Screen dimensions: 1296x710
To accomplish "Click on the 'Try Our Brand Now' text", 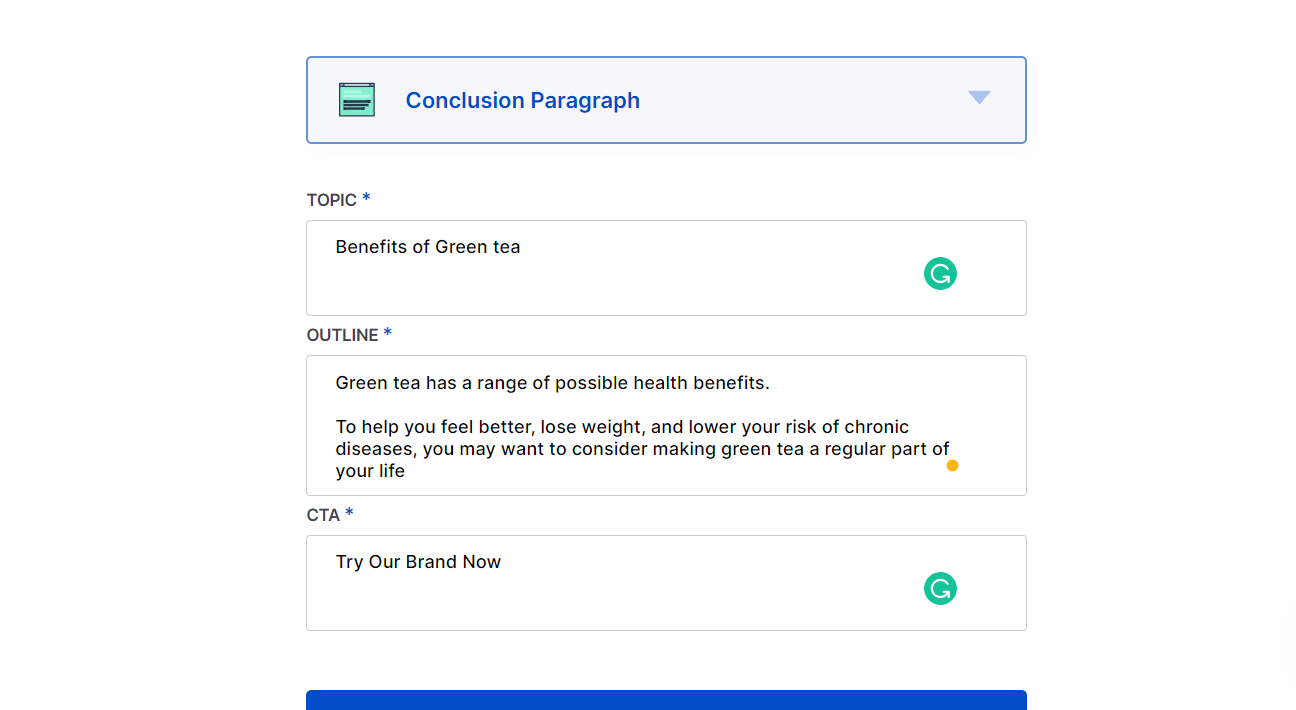I will tap(418, 562).
